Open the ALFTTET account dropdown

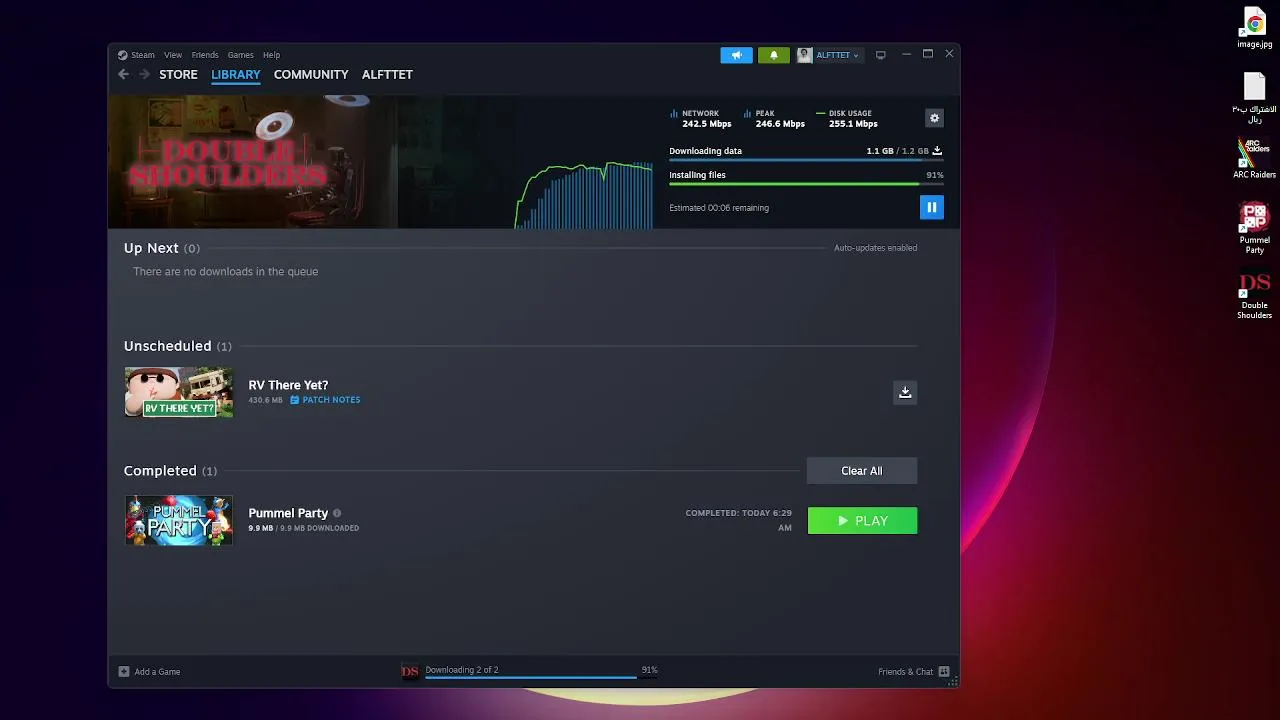[837, 55]
